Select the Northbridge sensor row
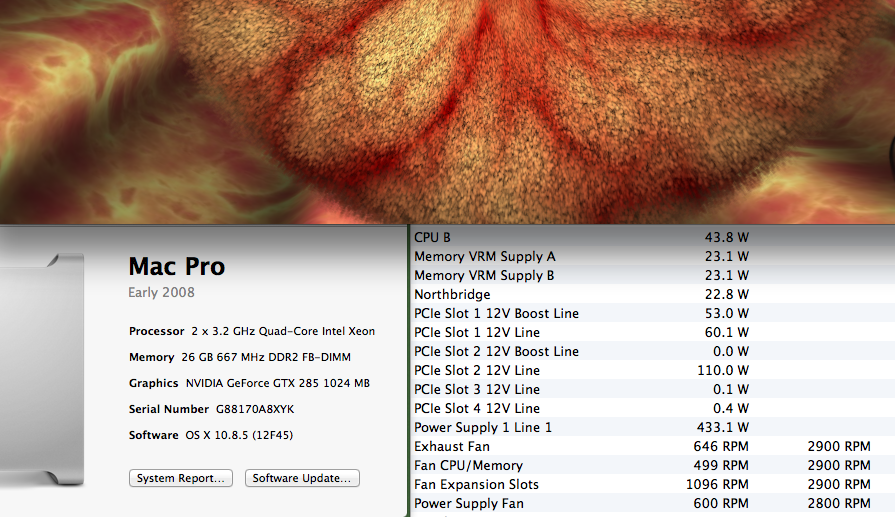895x517 pixels. 652,294
